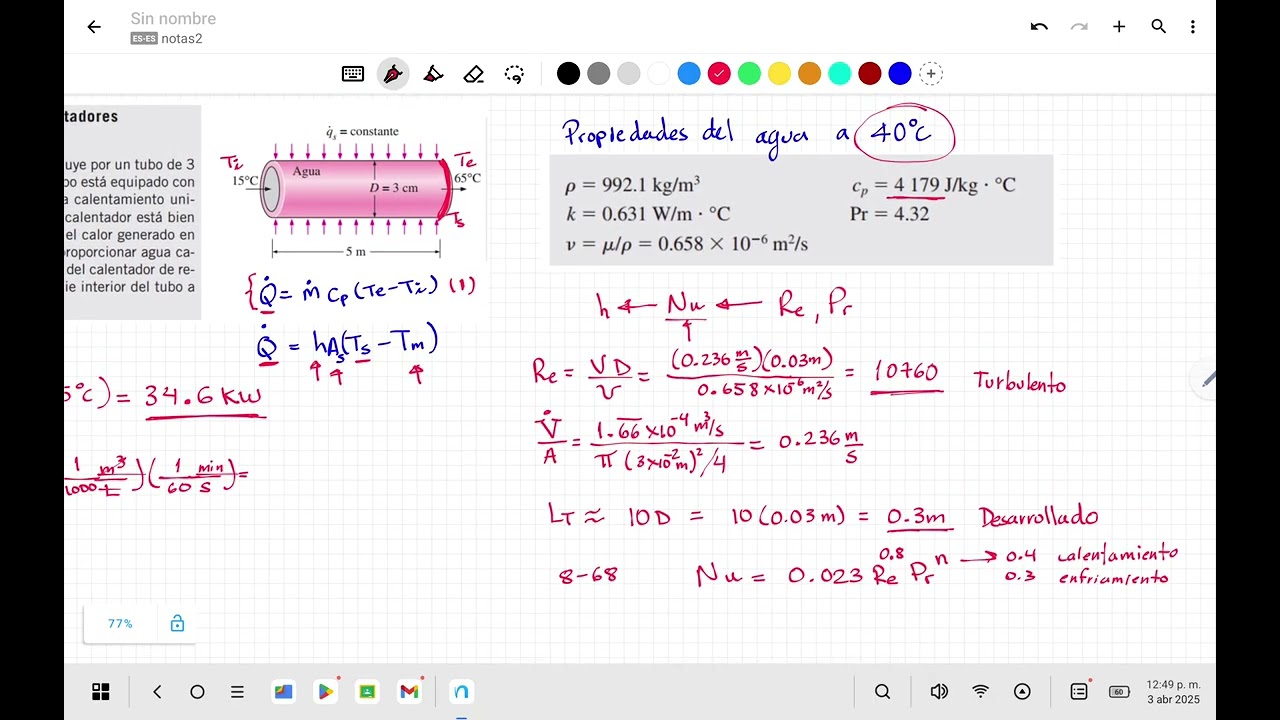Select the highlighter tool
The height and width of the screenshot is (720, 1280).
433,74
